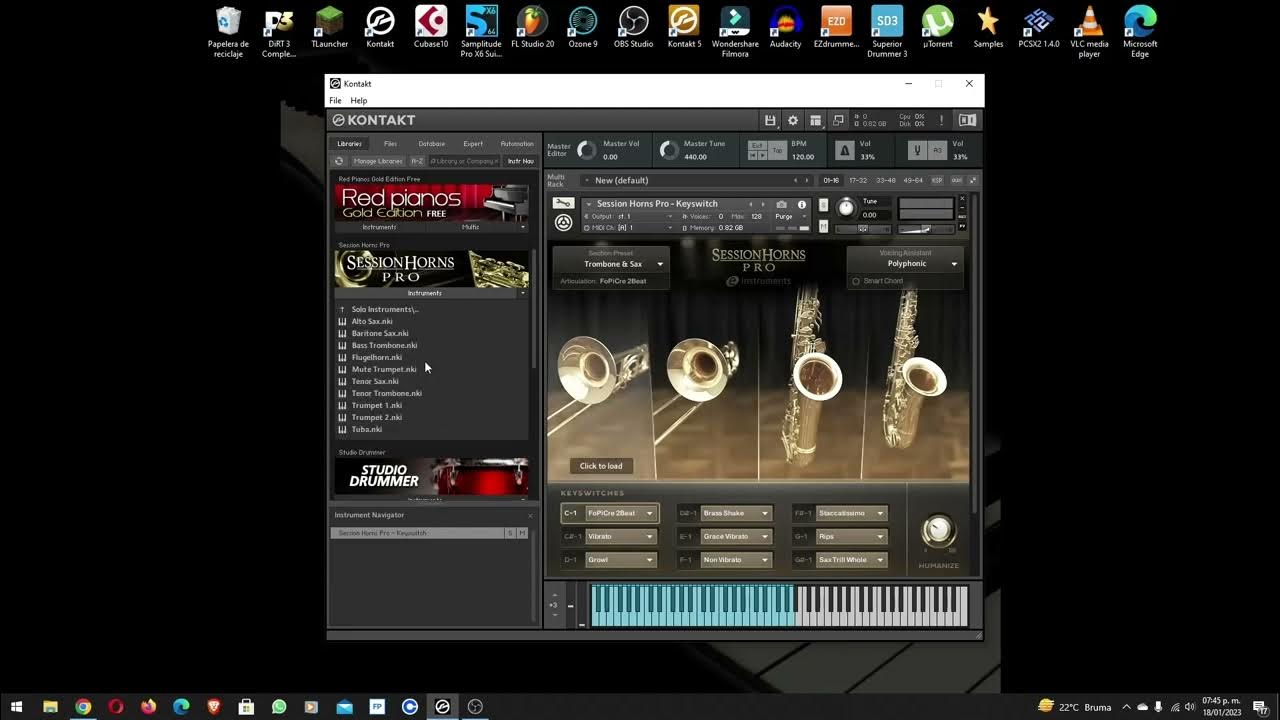Image resolution: width=1280 pixels, height=720 pixels.
Task: Toggle the Instr Nav button
Action: pos(520,161)
